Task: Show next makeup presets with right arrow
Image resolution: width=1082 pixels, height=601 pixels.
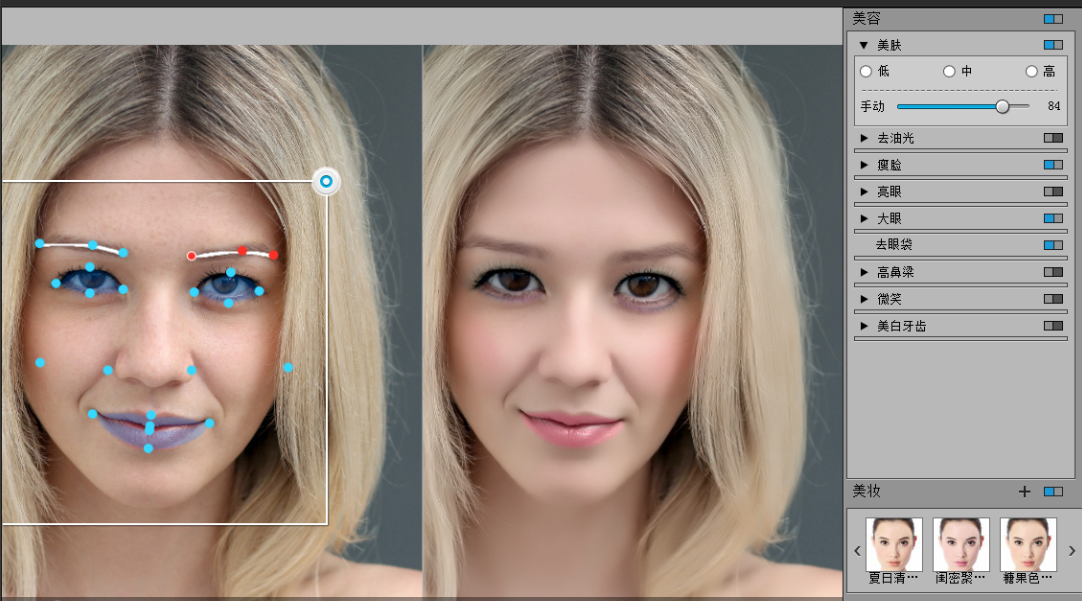Action: click(1072, 551)
